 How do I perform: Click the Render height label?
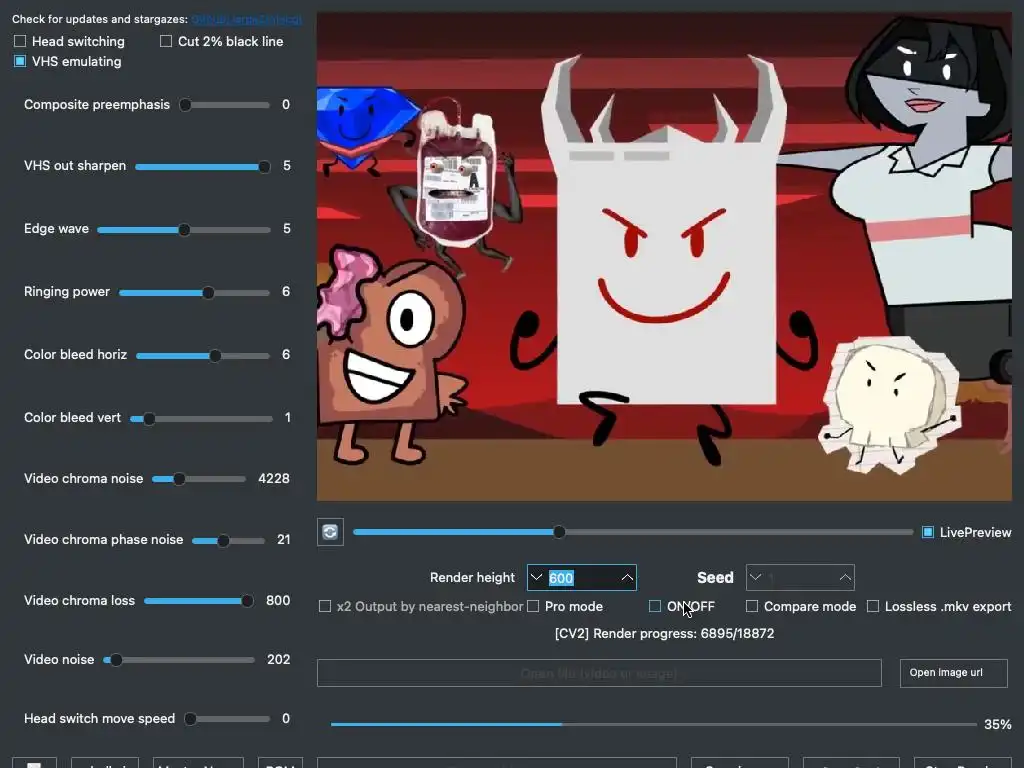pyautogui.click(x=472, y=577)
